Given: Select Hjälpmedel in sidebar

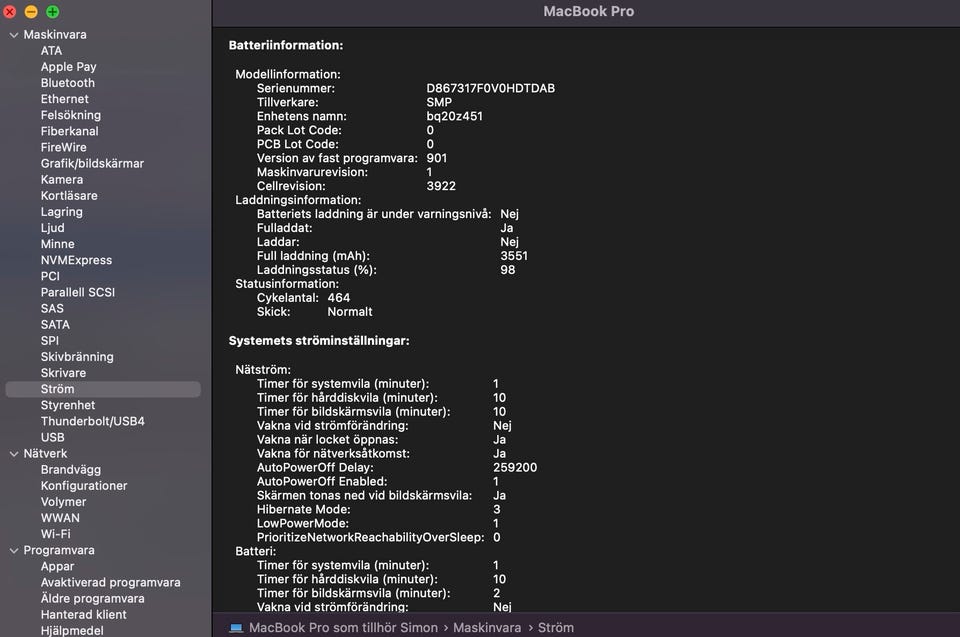Looking at the screenshot, I should (x=72, y=631).
